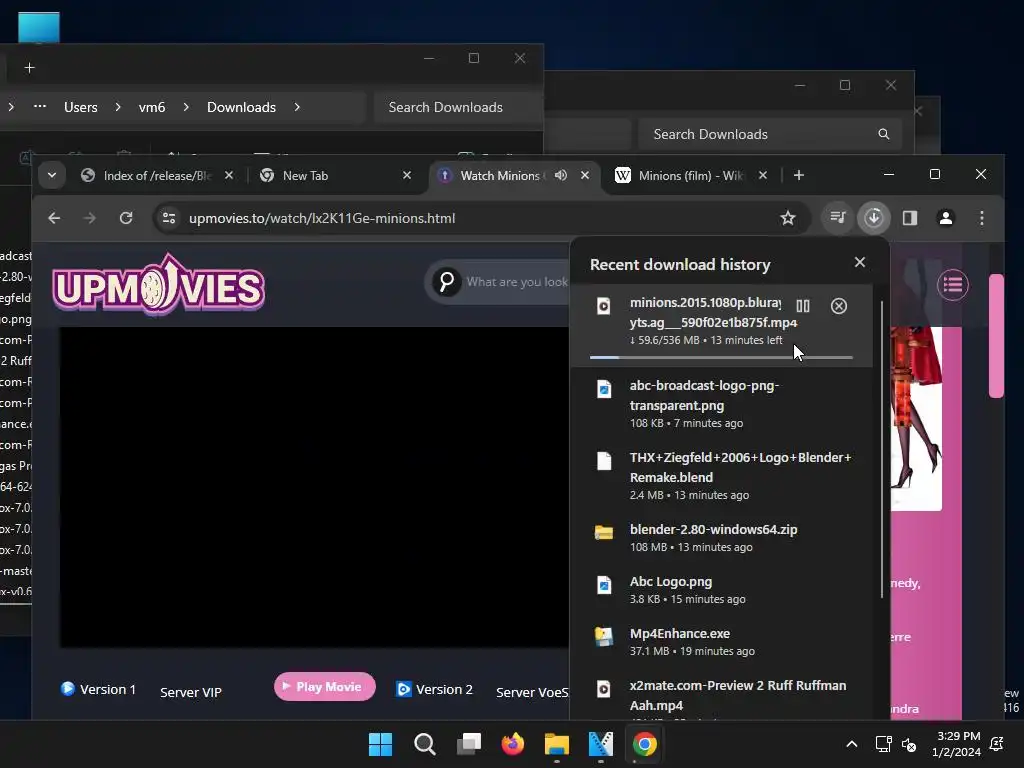Pause the minions mp4 download
The image size is (1024, 768).
pos(803,306)
